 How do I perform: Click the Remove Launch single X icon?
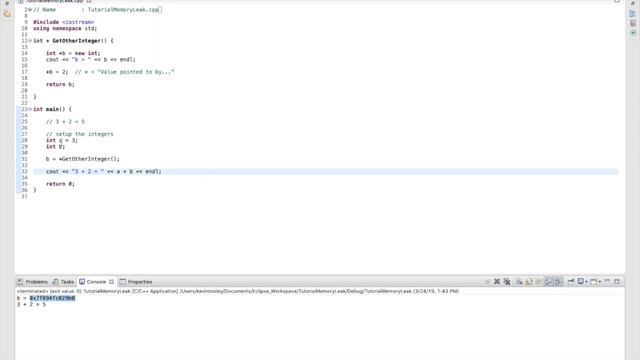497,282
